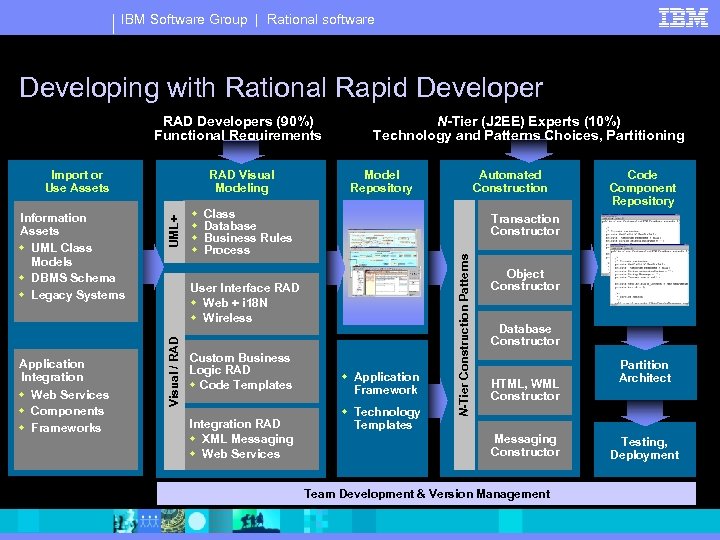Click arrow from Model Repository to Automated Construction

[x=438, y=267]
